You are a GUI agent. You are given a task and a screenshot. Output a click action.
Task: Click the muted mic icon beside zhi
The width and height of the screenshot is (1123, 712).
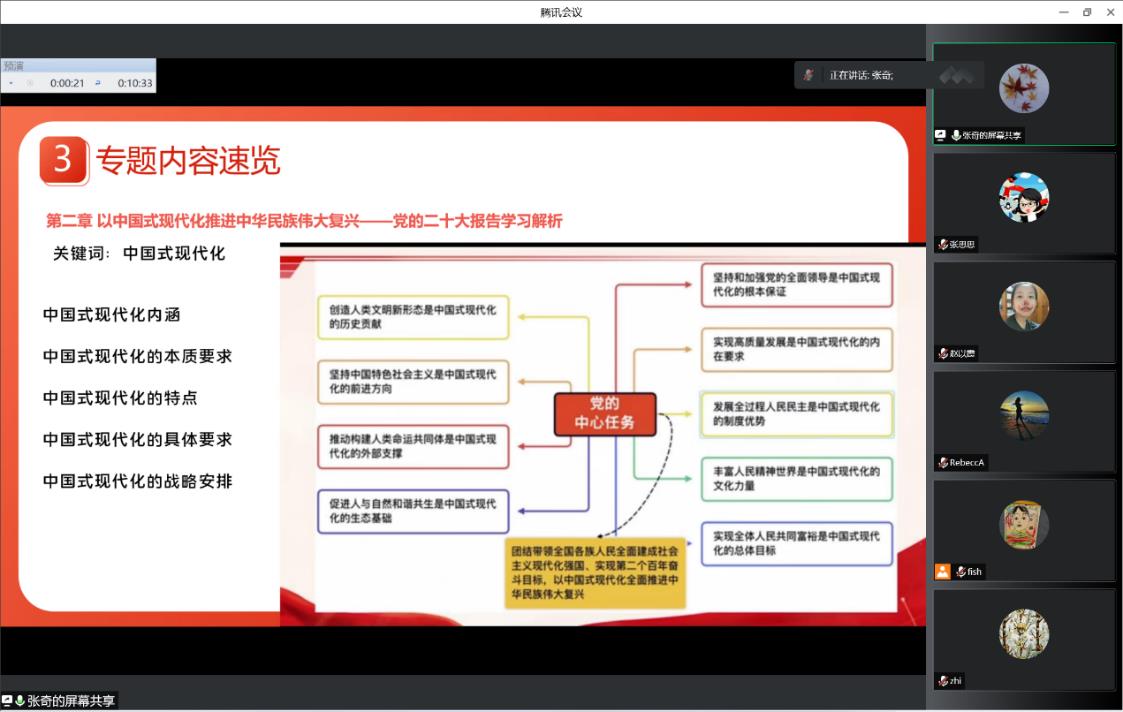click(x=943, y=680)
